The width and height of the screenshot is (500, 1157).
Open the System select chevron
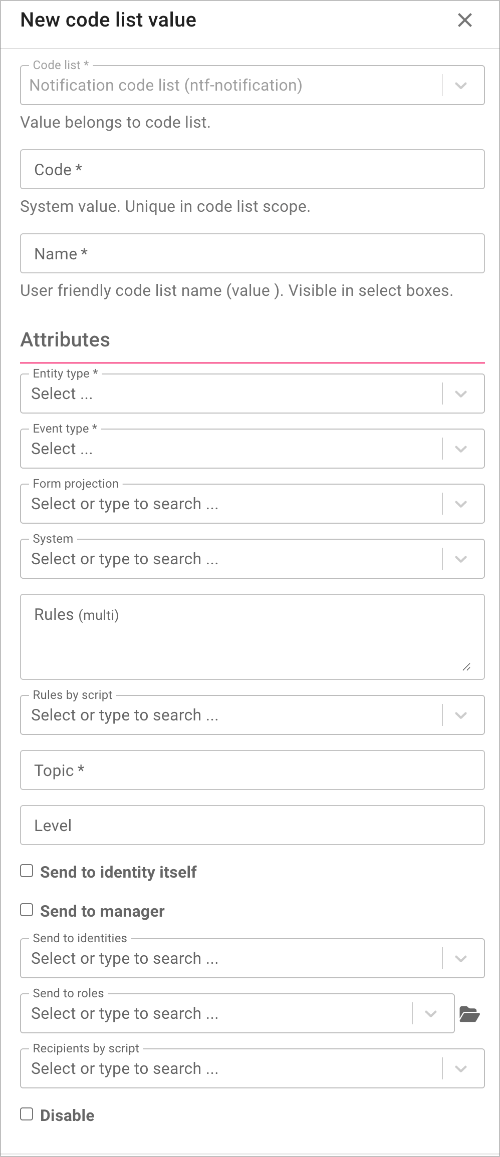(x=461, y=559)
